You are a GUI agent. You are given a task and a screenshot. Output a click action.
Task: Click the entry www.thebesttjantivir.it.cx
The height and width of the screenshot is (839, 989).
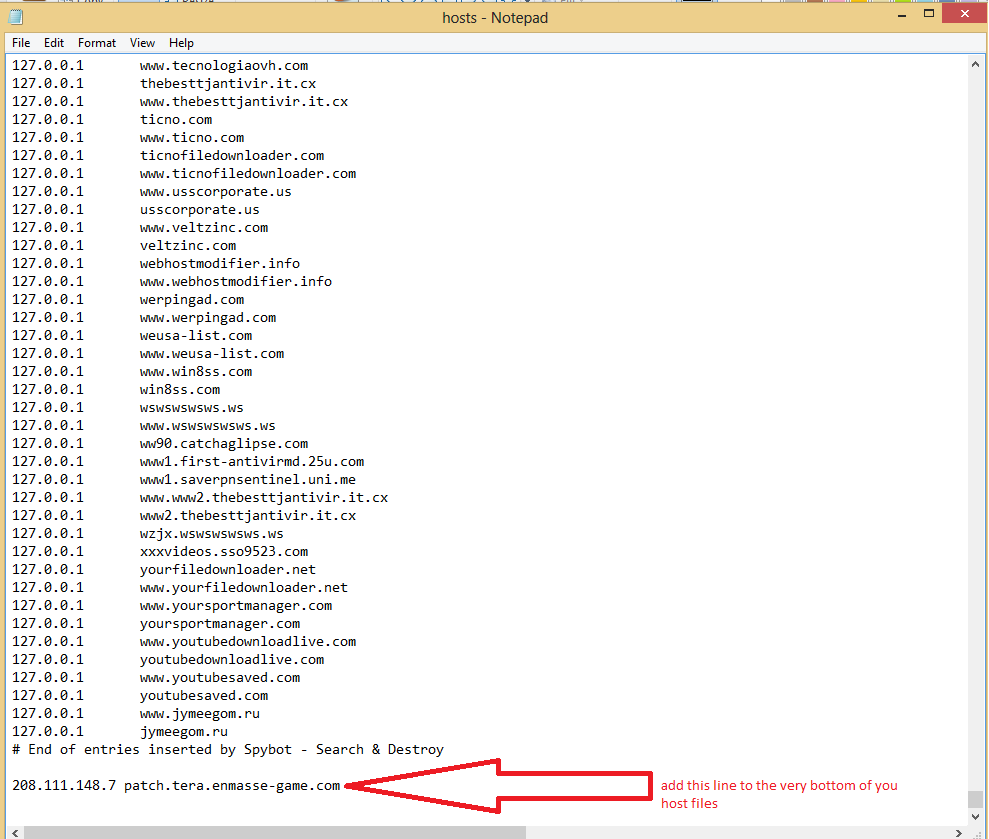click(x=243, y=102)
